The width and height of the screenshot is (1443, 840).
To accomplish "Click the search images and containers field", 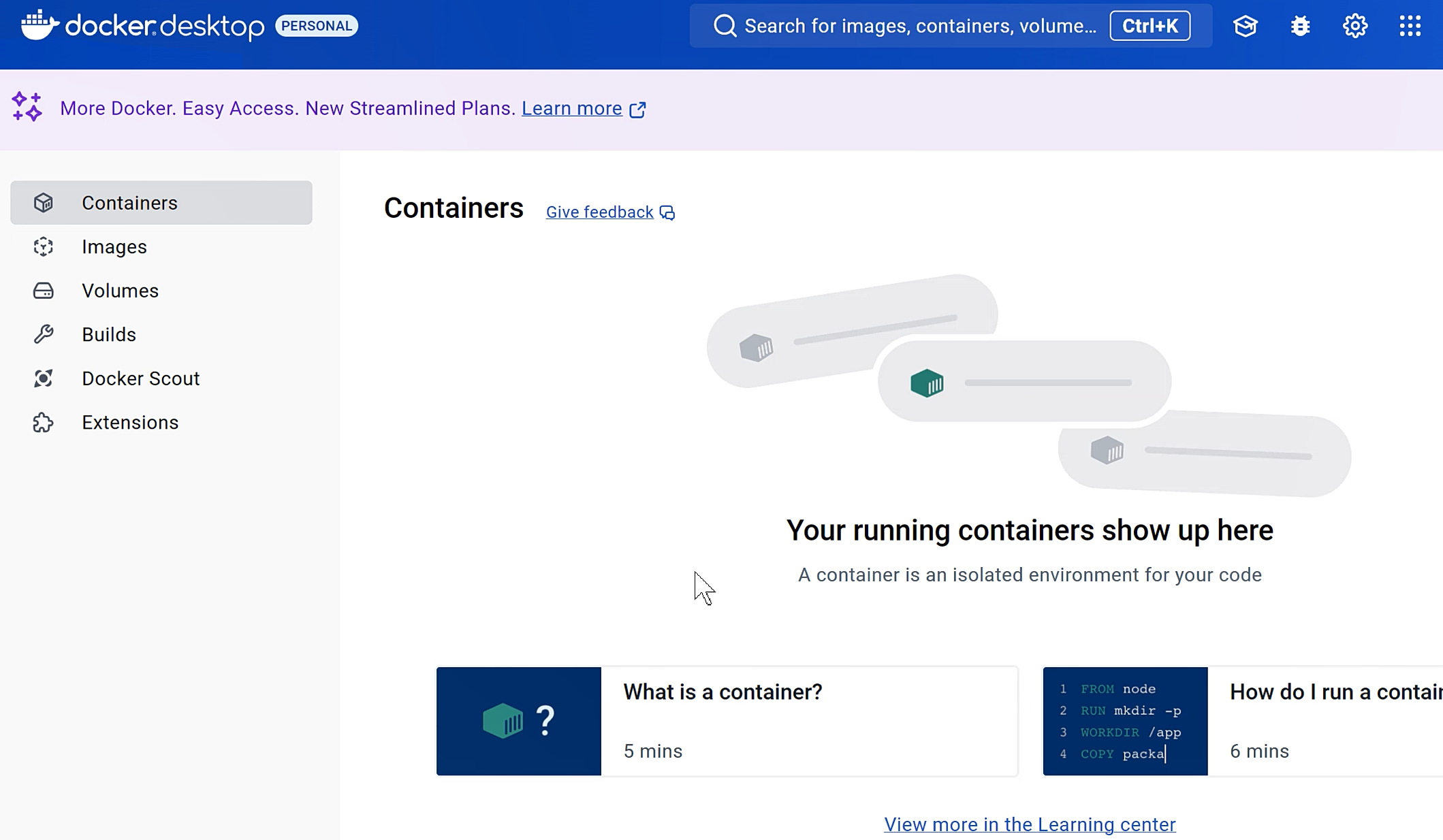I will point(919,26).
